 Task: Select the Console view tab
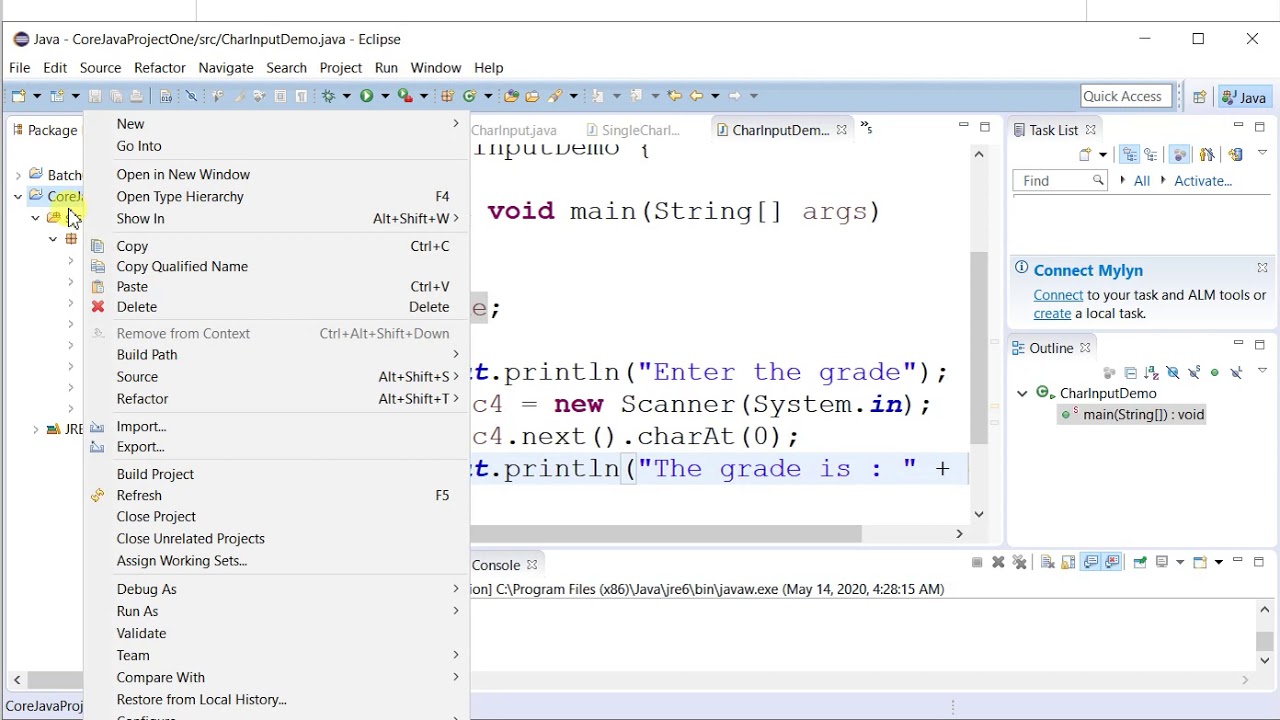click(506, 565)
